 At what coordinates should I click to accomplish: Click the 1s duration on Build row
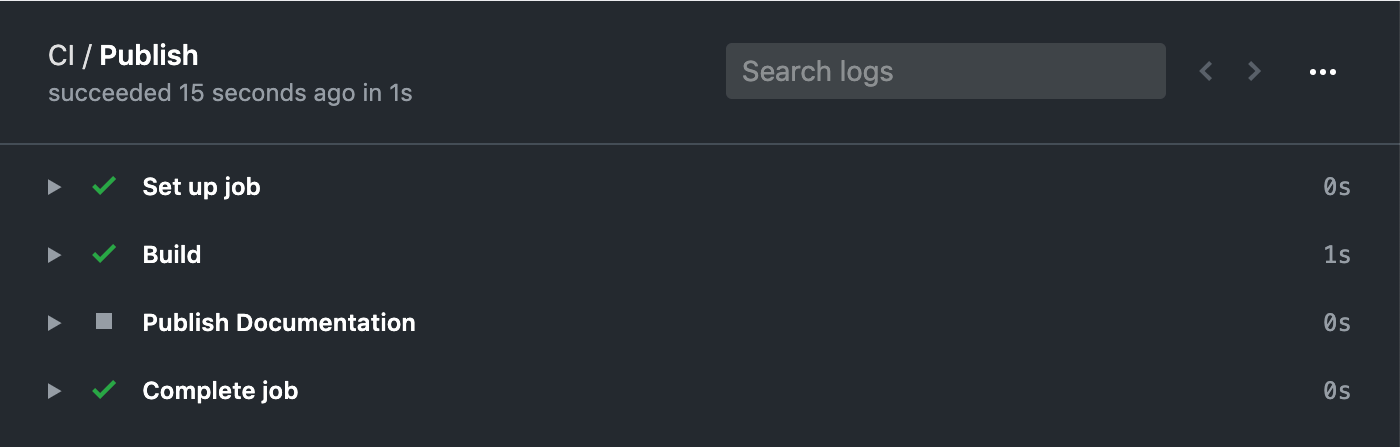[1337, 255]
